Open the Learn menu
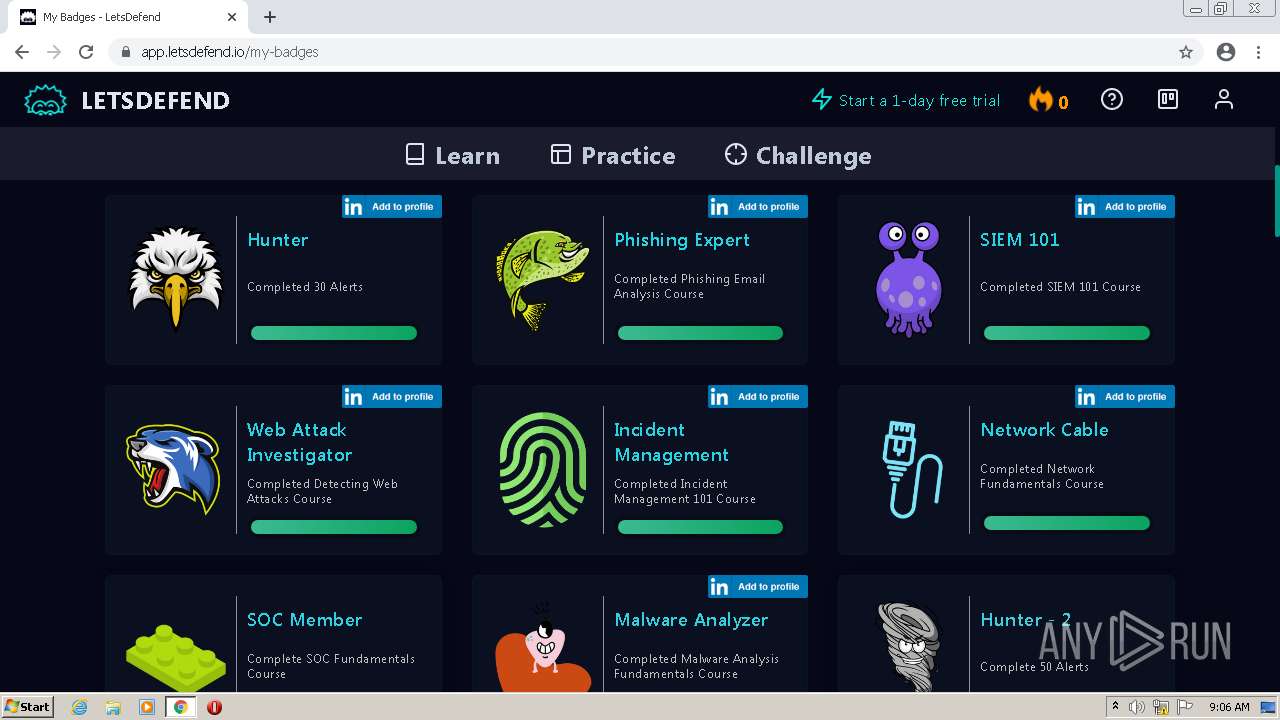The width and height of the screenshot is (1280, 720). 452,155
